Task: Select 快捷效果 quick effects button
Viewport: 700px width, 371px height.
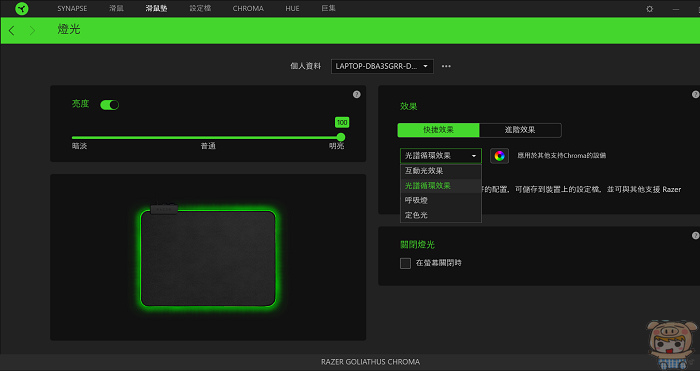Action: 438,130
